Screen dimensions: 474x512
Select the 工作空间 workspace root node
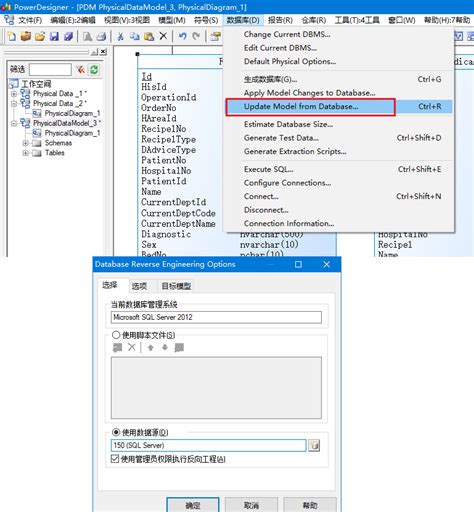36,84
